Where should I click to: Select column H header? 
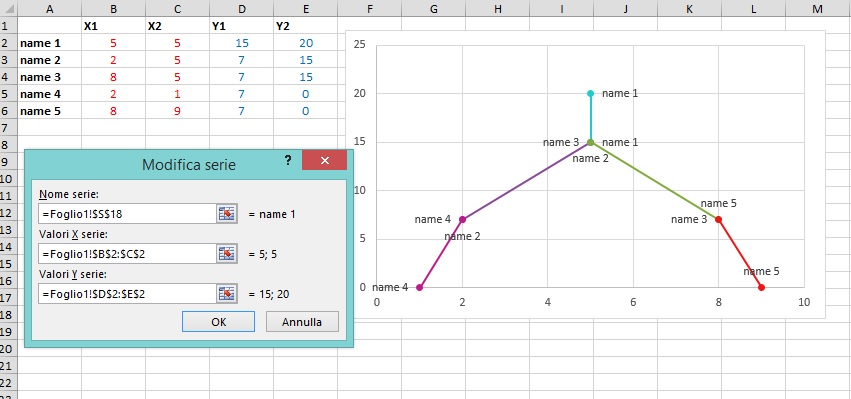[498, 8]
